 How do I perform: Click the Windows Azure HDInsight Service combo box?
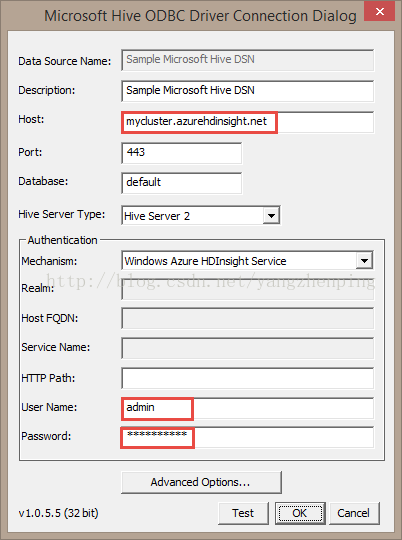coord(247,261)
